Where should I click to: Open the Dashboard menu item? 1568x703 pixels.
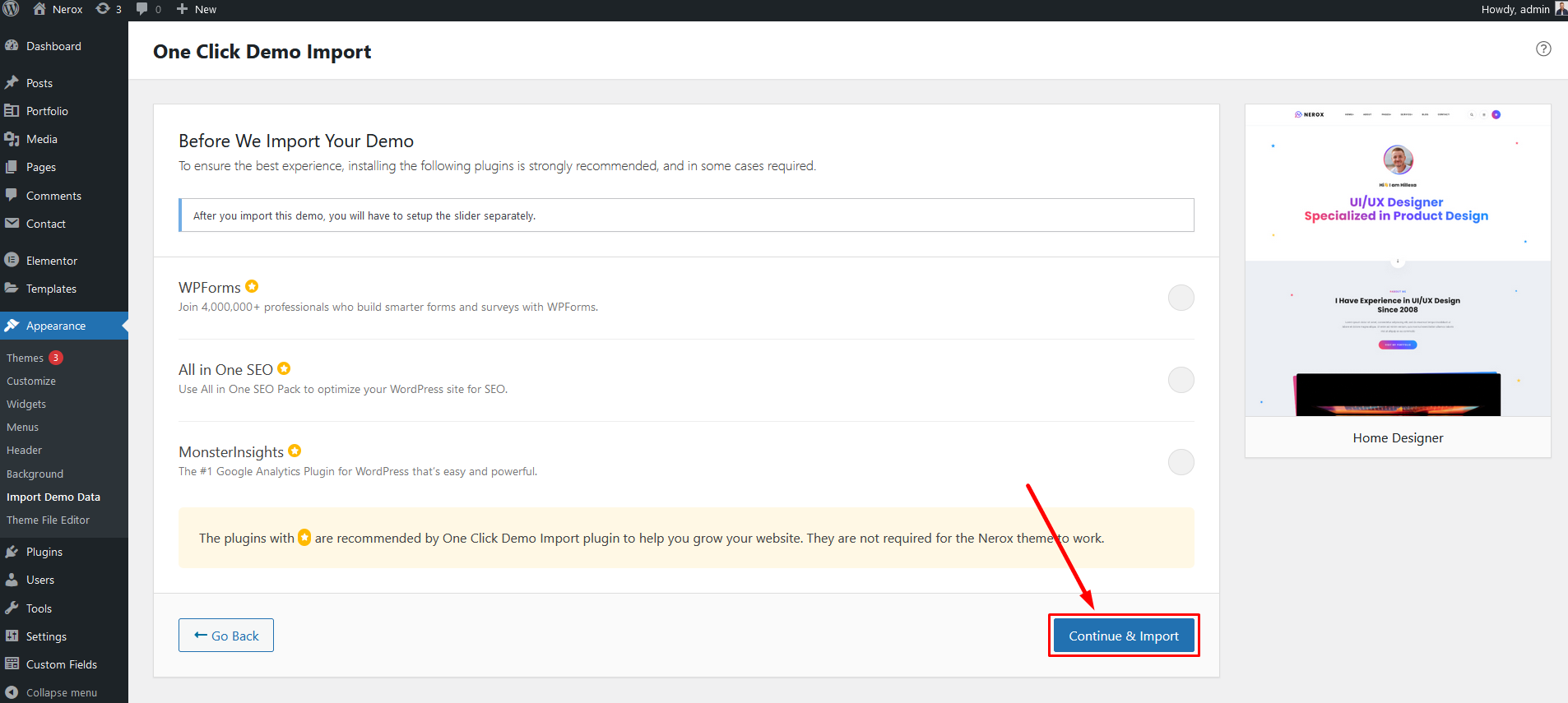pos(64,46)
